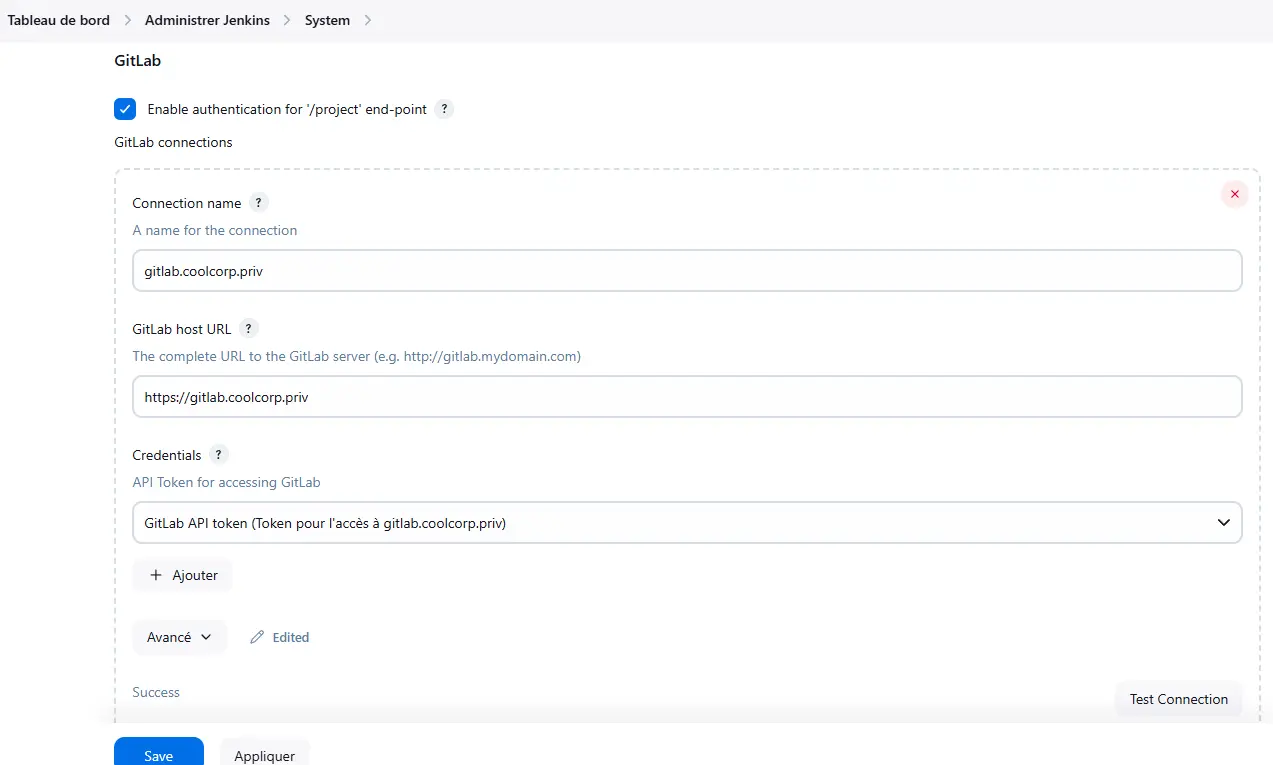This screenshot has width=1273, height=765.
Task: Open the GitLab API token credentials dropdown
Action: coord(686,523)
